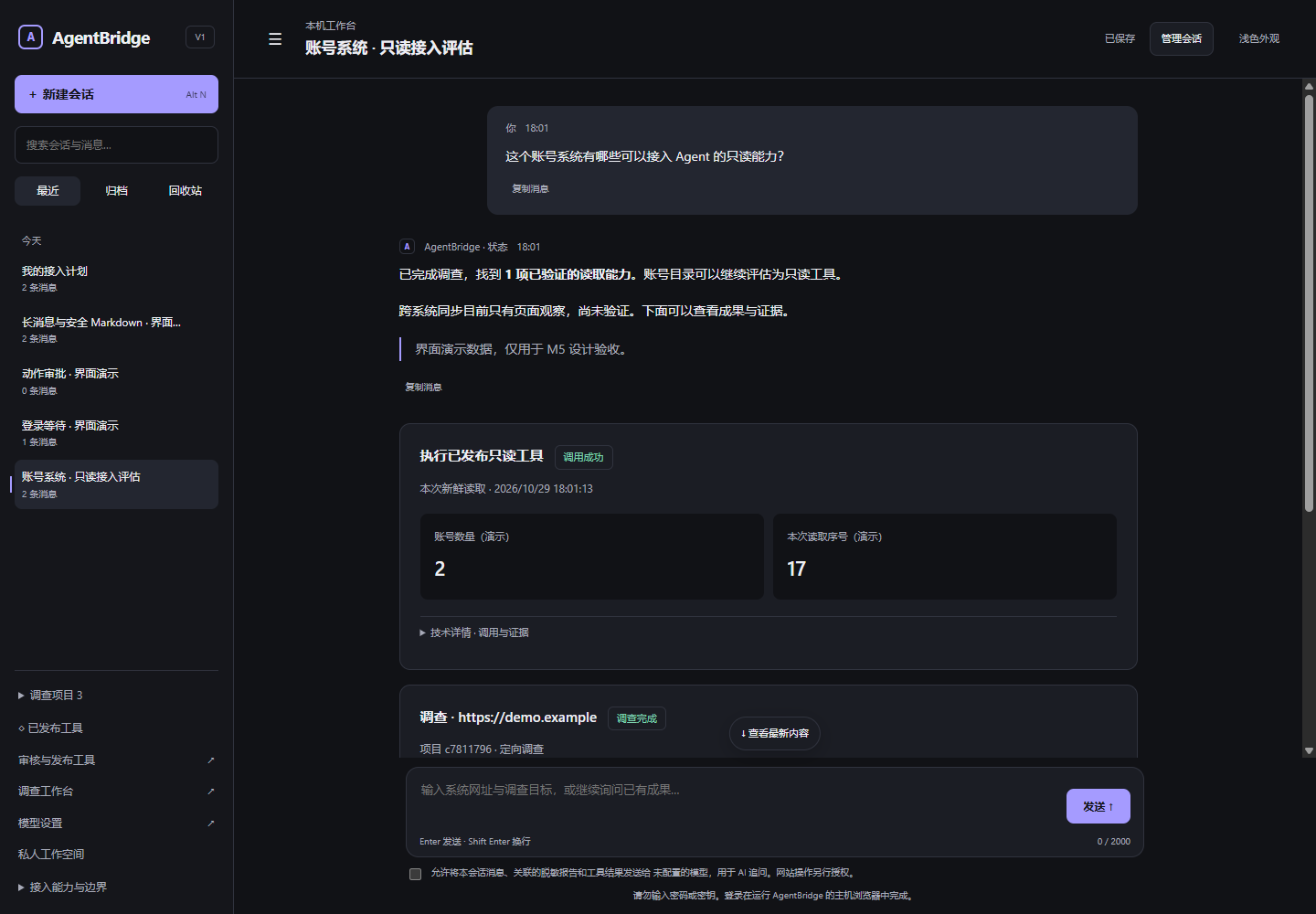1316x914 pixels.
Task: Open 调查工作台 link
Action: (x=46, y=792)
